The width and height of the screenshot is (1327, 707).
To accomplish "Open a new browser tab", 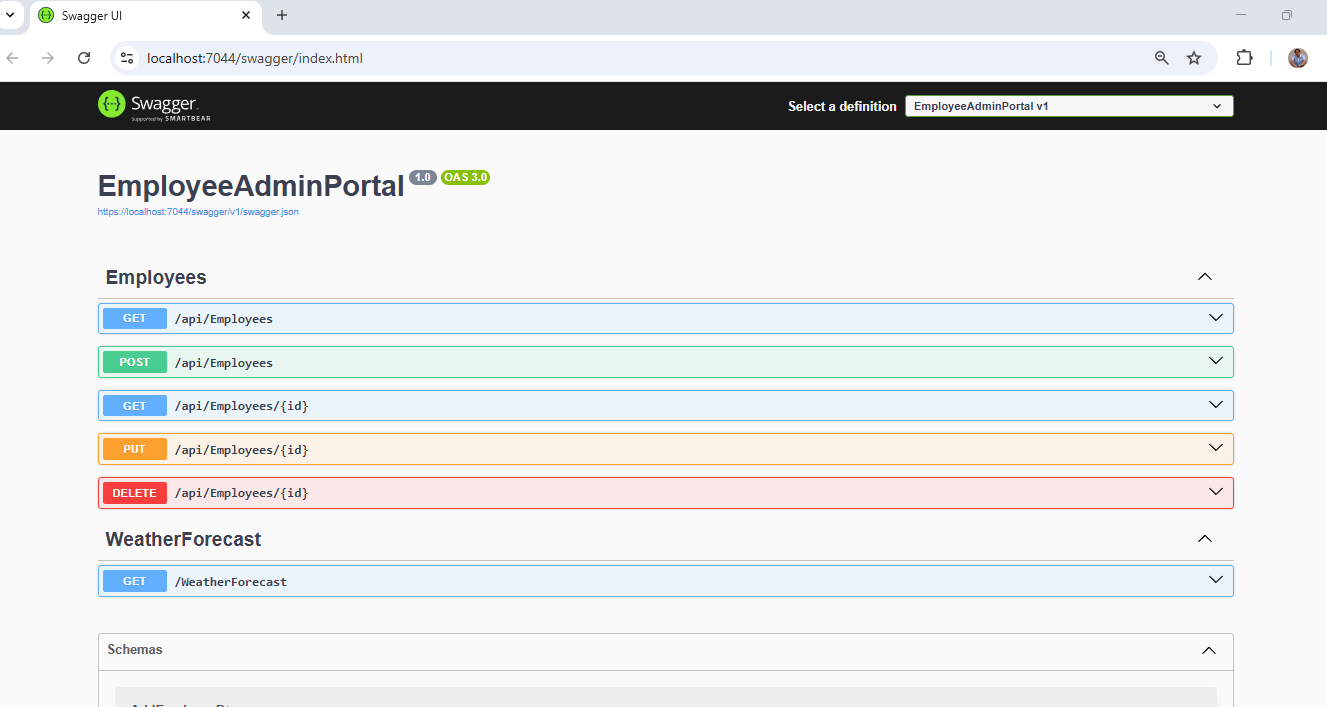I will pos(282,15).
